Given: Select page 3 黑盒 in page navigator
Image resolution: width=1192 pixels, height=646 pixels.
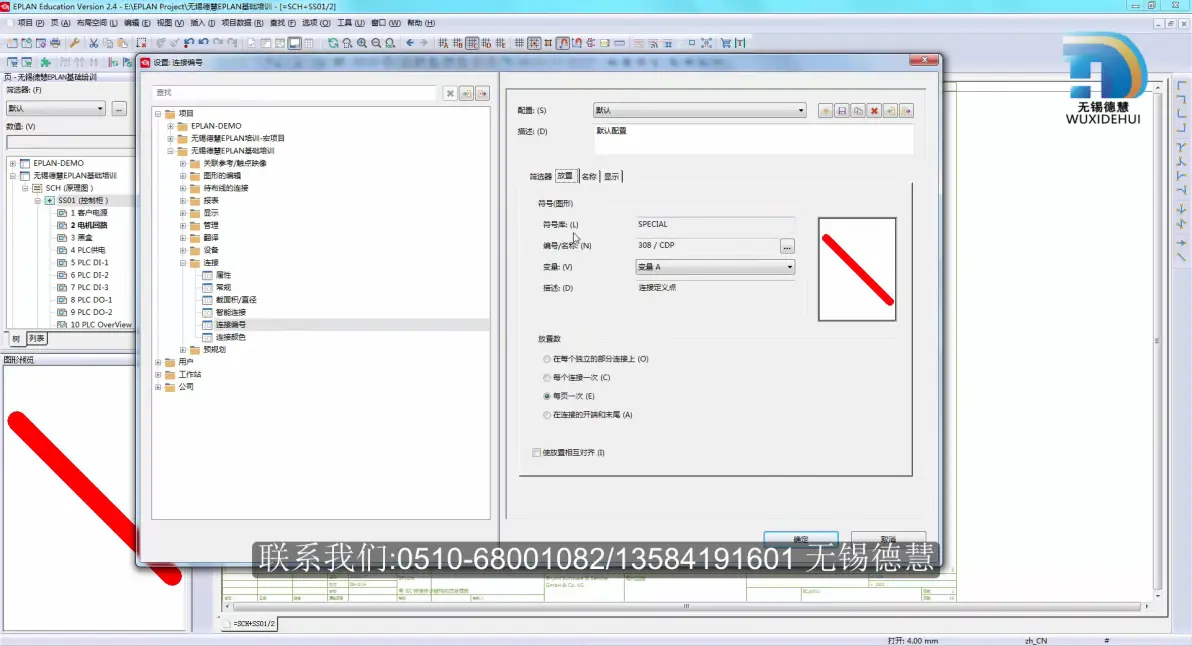Looking at the screenshot, I should click(81, 238).
